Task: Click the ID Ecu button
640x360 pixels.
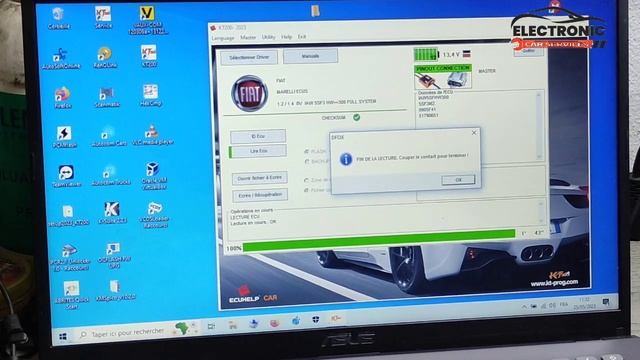Action: [x=258, y=136]
